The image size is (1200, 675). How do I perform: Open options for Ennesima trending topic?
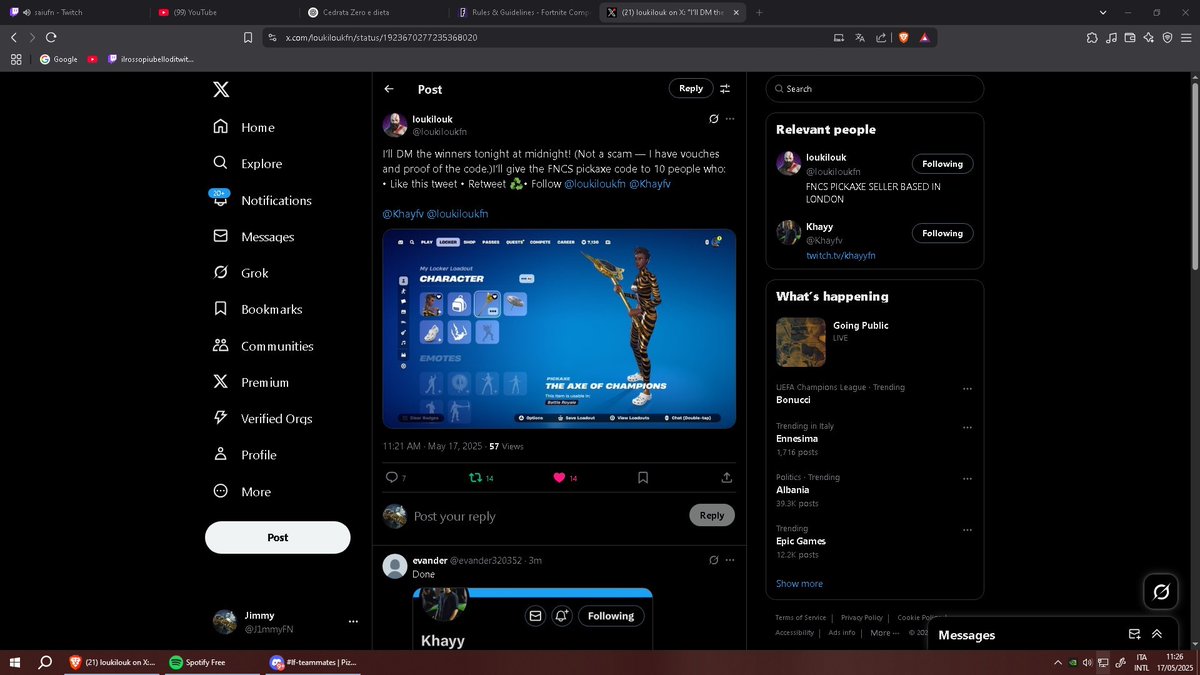click(x=967, y=427)
